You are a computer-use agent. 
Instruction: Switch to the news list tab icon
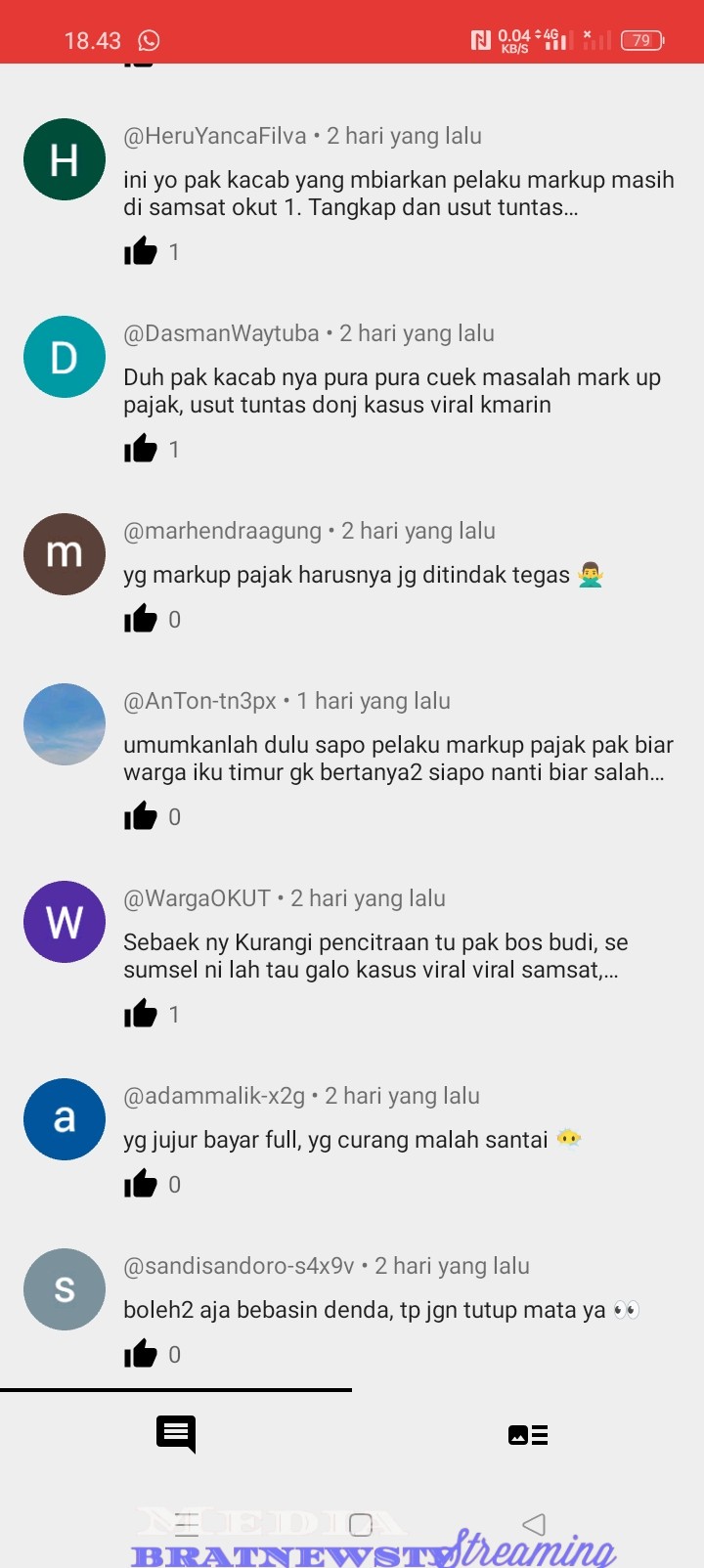(x=528, y=1434)
